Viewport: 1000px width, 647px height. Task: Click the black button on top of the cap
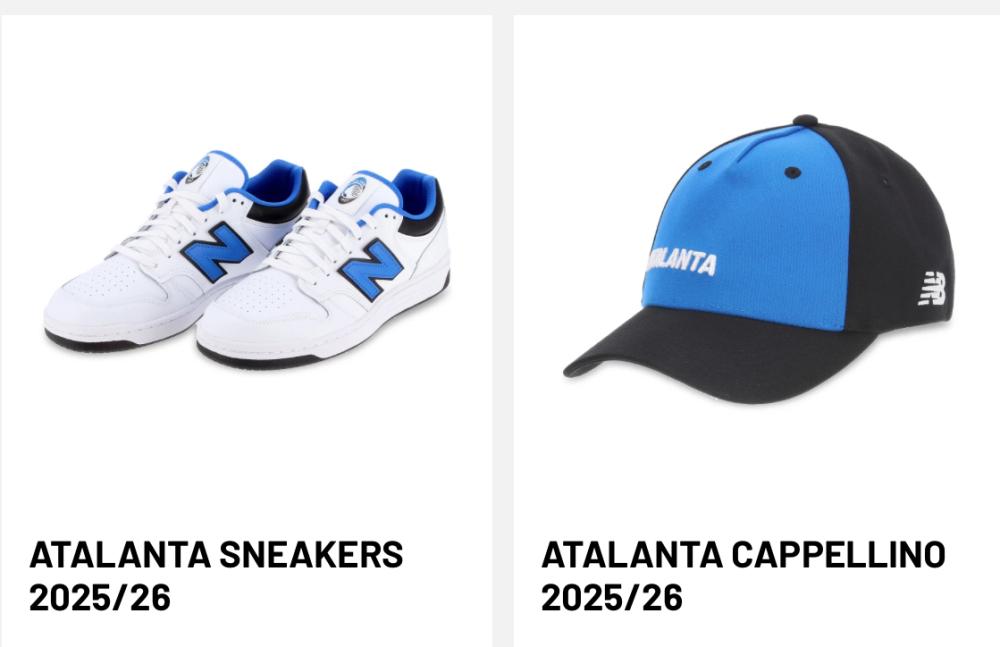click(805, 120)
